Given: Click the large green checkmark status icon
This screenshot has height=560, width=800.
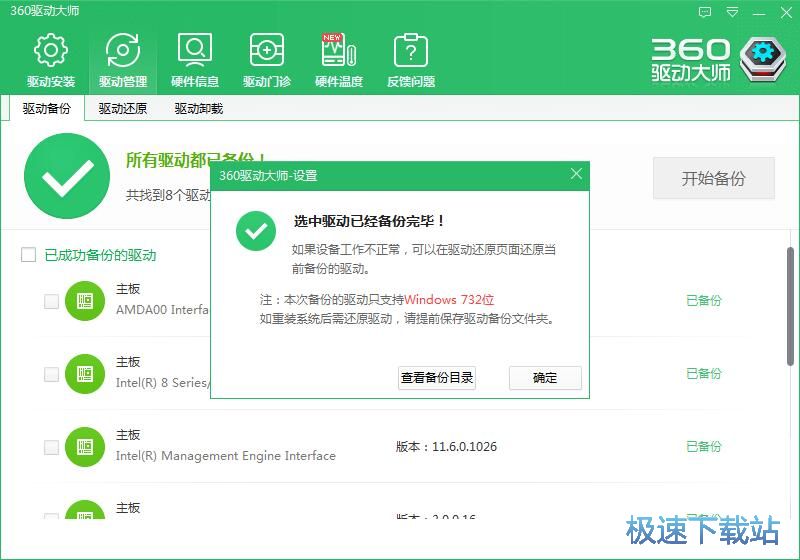Looking at the screenshot, I should [x=67, y=176].
